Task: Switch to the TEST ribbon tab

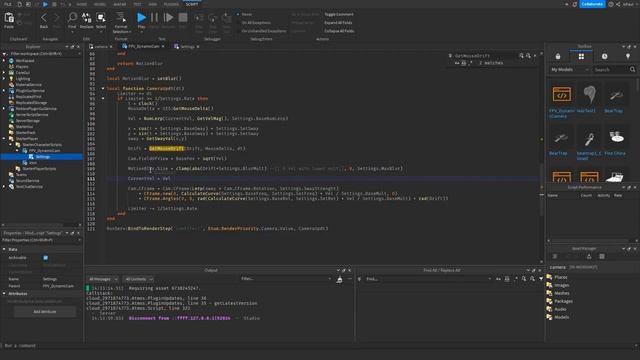Action: tap(138, 4)
